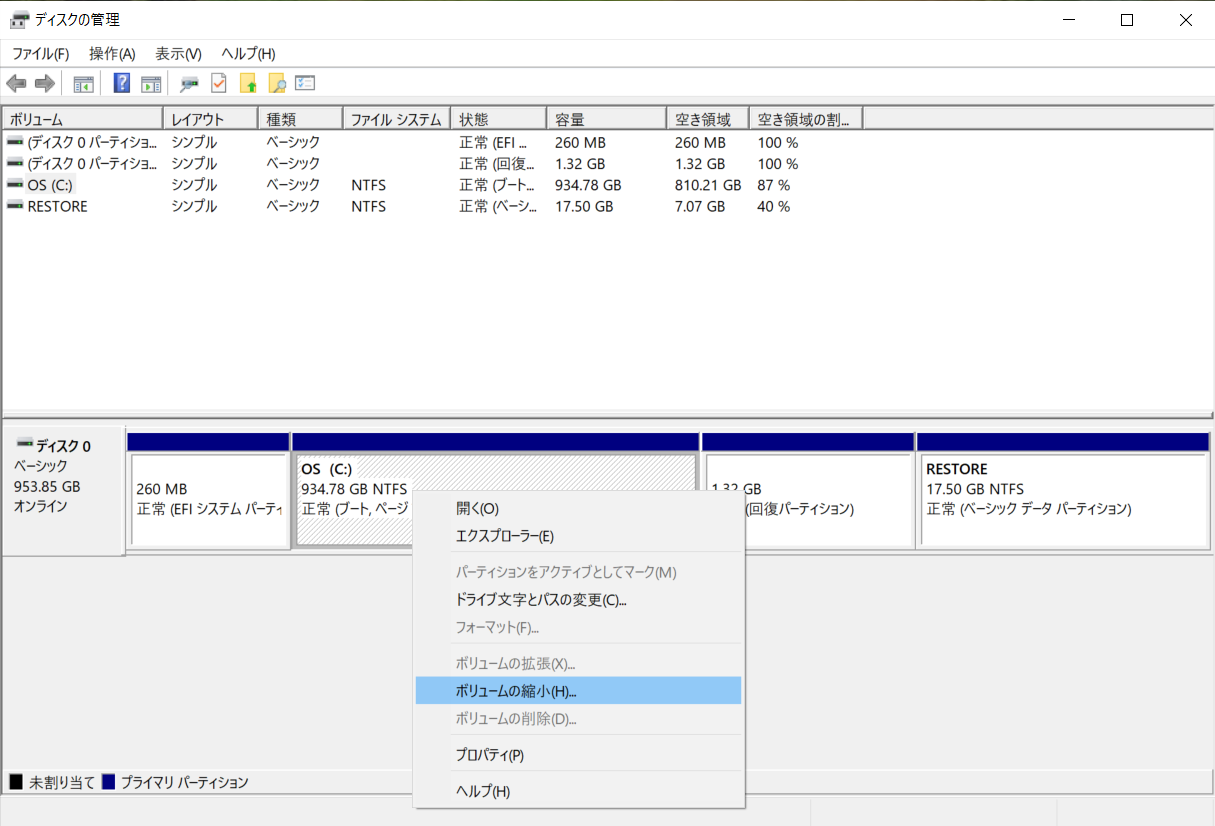Click the 正常 (回復... status cell
Screen dimensions: 1215x826
pyautogui.click(x=498, y=164)
